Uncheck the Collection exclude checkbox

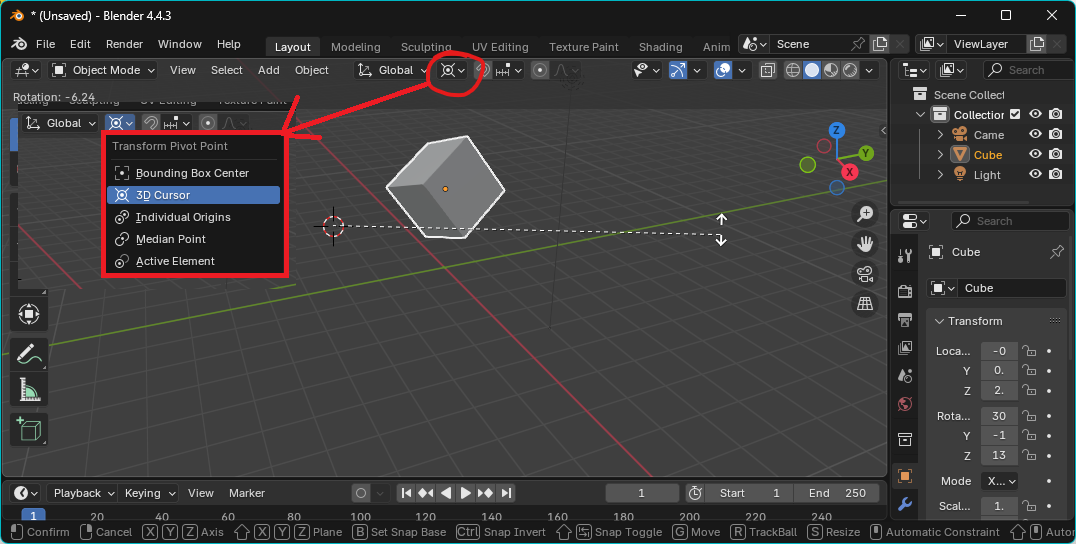point(1015,115)
